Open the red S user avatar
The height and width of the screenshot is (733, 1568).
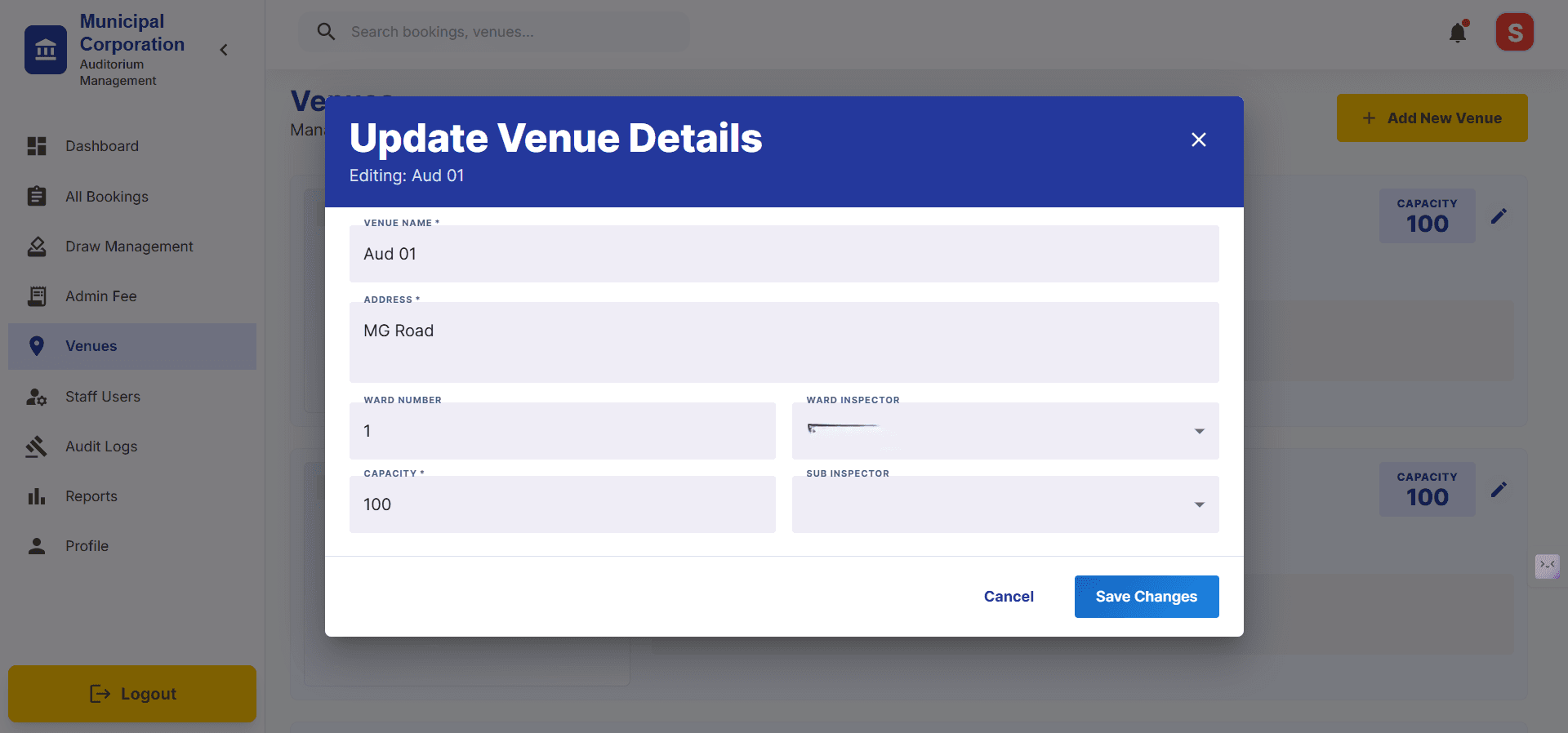pos(1515,33)
